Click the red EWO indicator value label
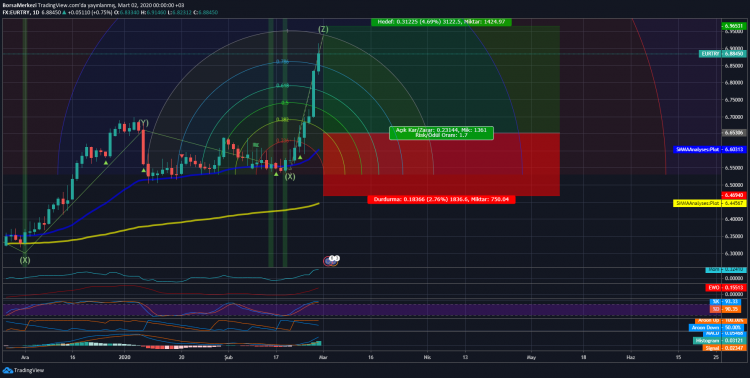 [727, 288]
